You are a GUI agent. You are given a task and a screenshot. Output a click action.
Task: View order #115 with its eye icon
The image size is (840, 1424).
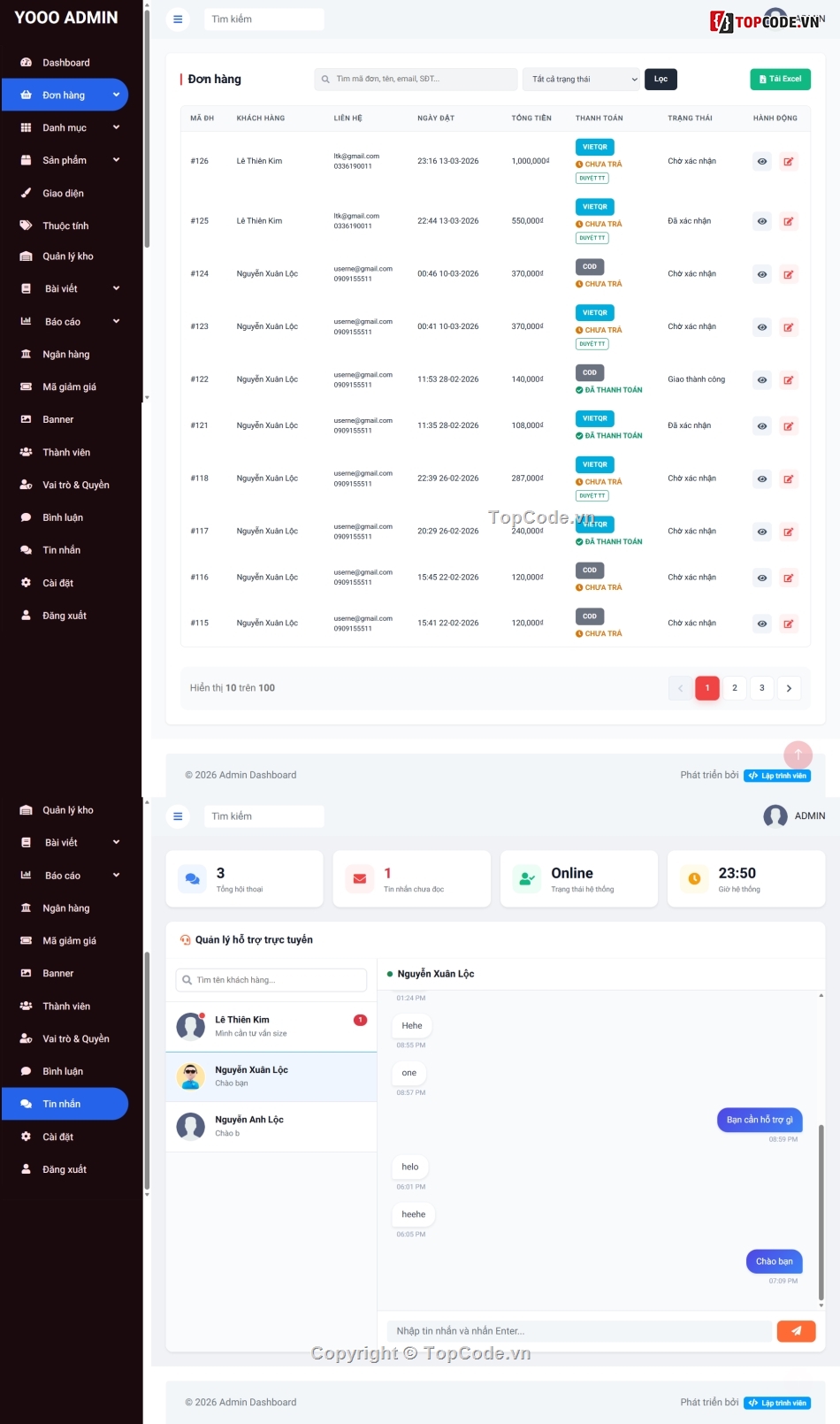point(761,624)
